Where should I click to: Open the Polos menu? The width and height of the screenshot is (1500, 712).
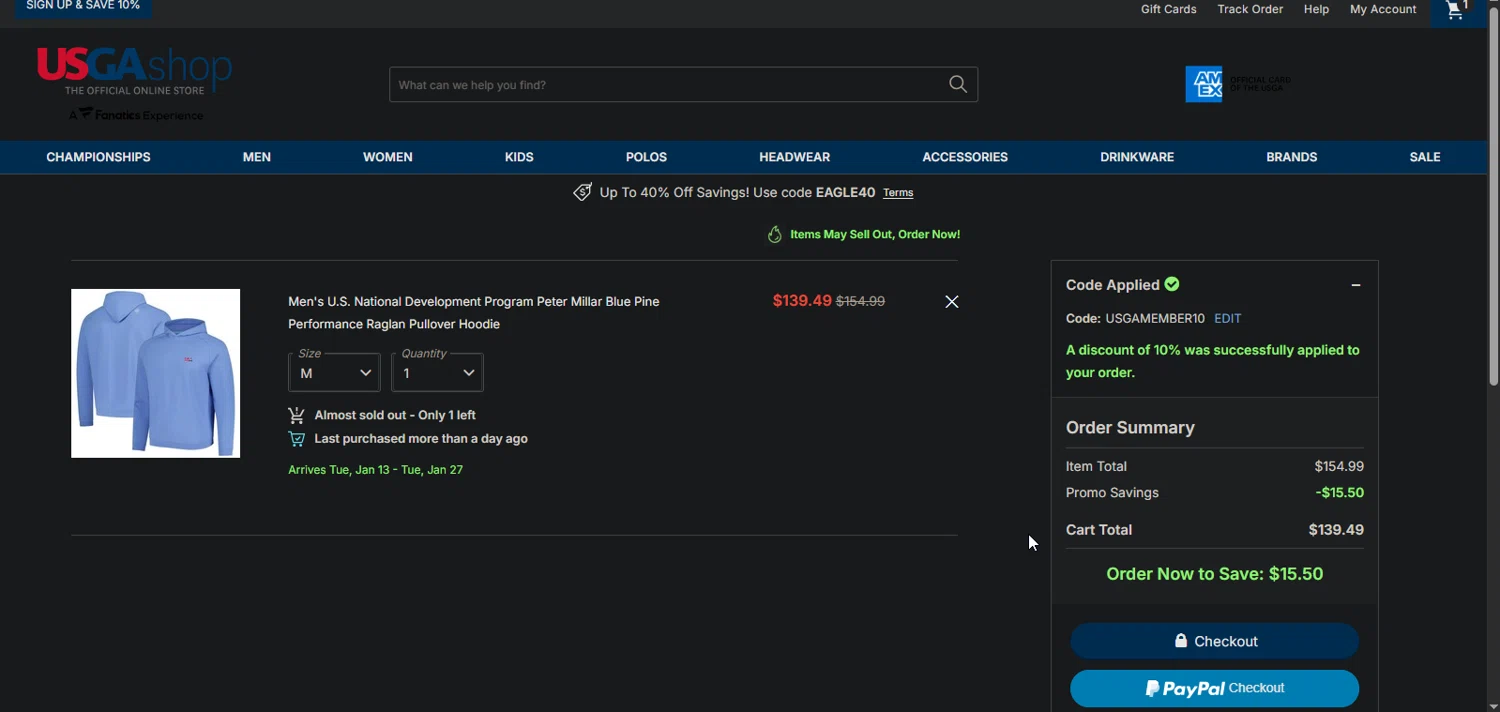(646, 157)
